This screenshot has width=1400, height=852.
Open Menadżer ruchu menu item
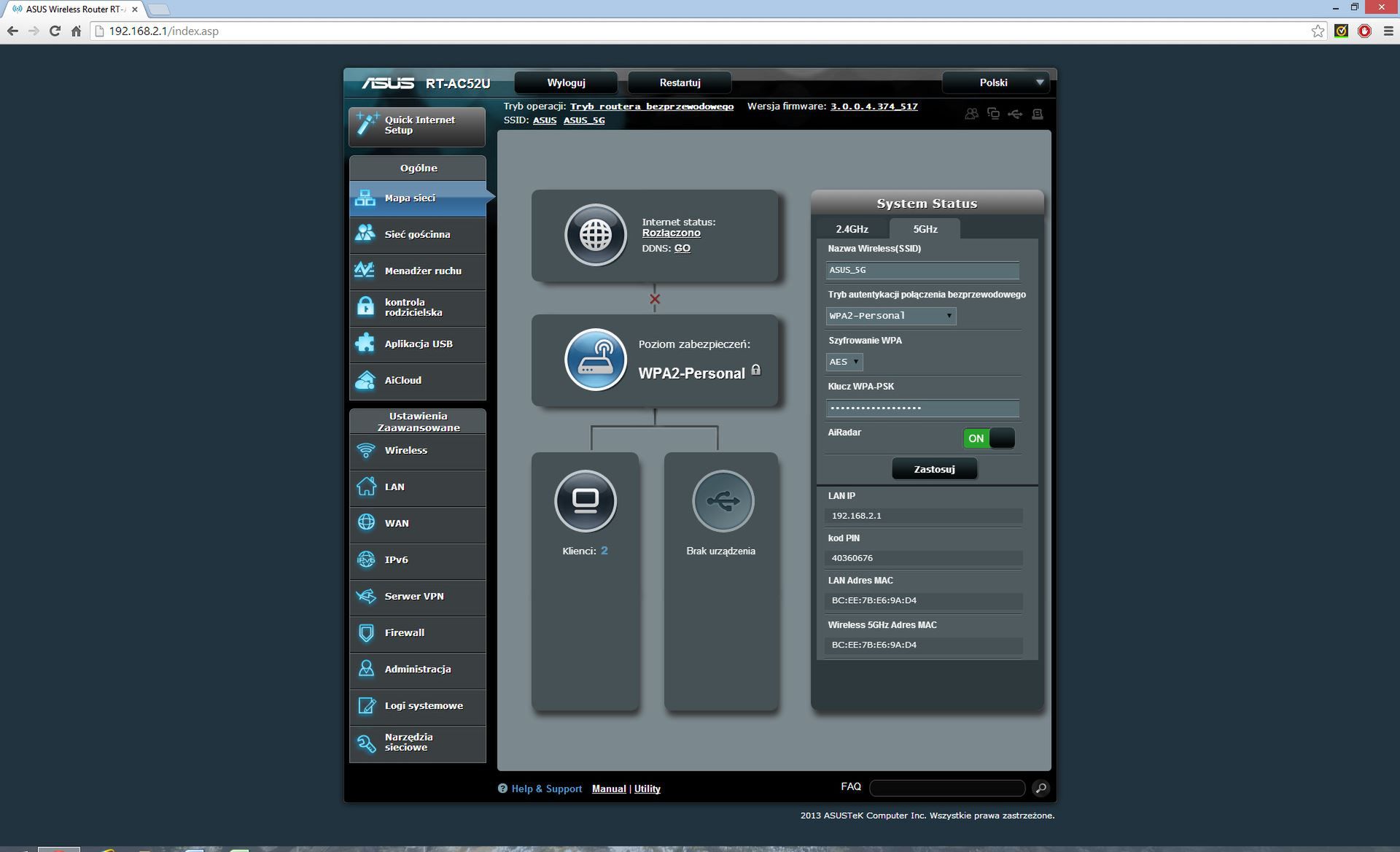coord(417,271)
